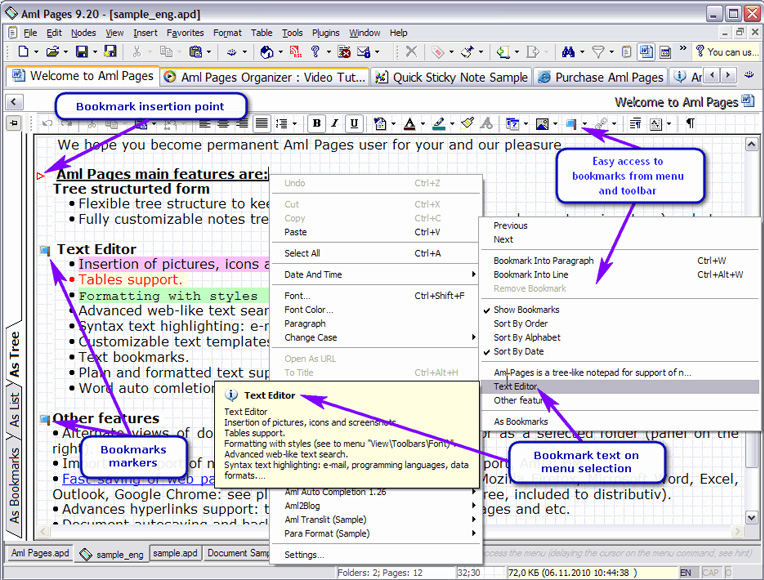The image size is (764, 580).
Task: Click the binoculars Find icon
Action: (569, 52)
